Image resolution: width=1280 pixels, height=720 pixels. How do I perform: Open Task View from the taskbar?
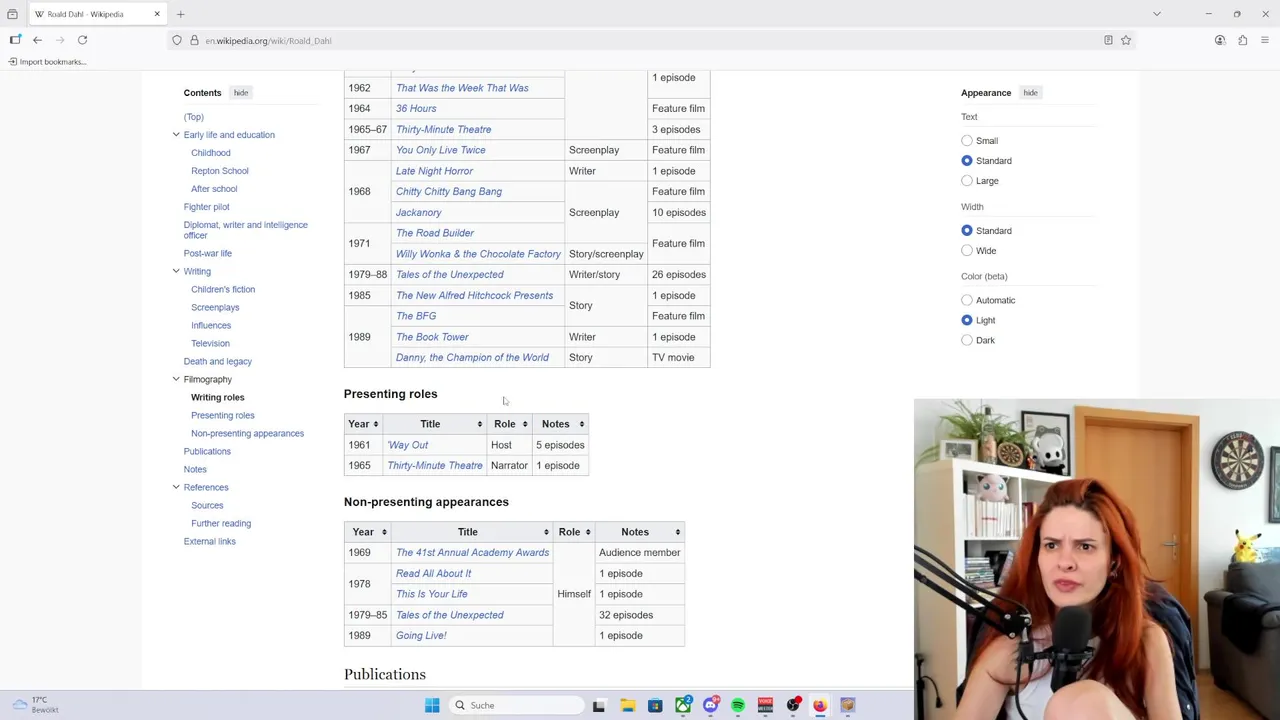(599, 705)
